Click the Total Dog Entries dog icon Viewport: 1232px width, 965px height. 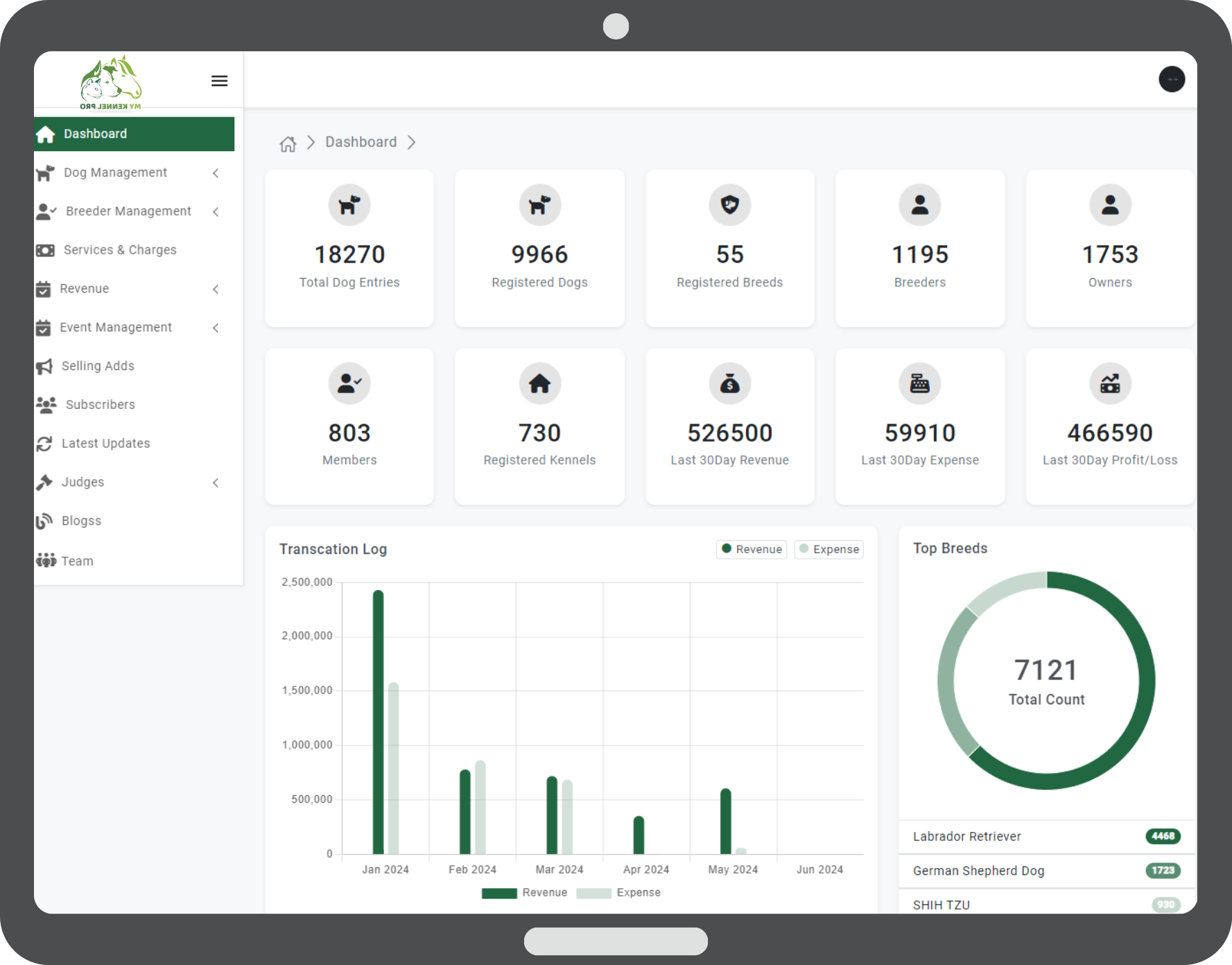pos(349,205)
